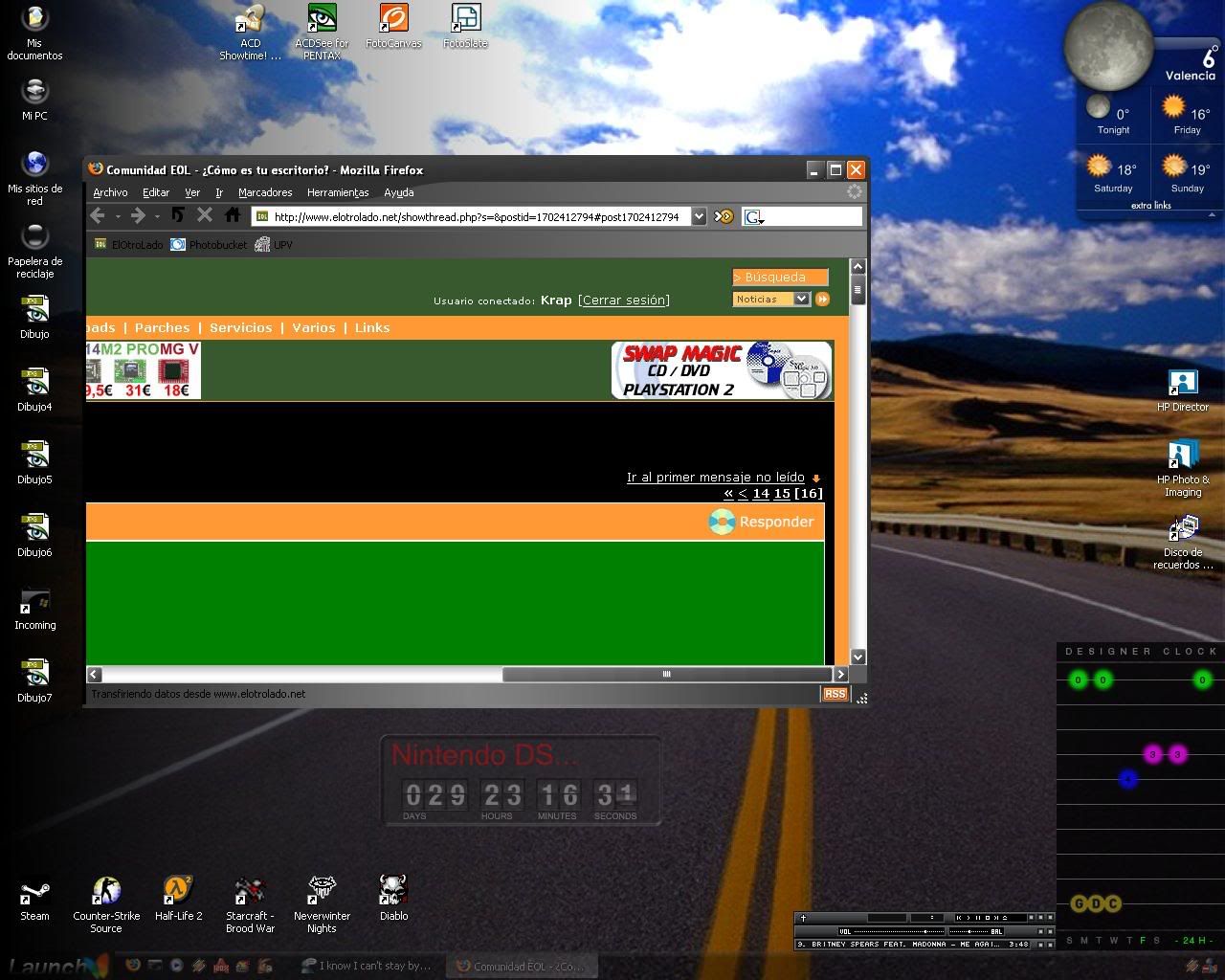Click the RSS icon in Firefox status bar
This screenshot has width=1225, height=980.
pos(835,694)
